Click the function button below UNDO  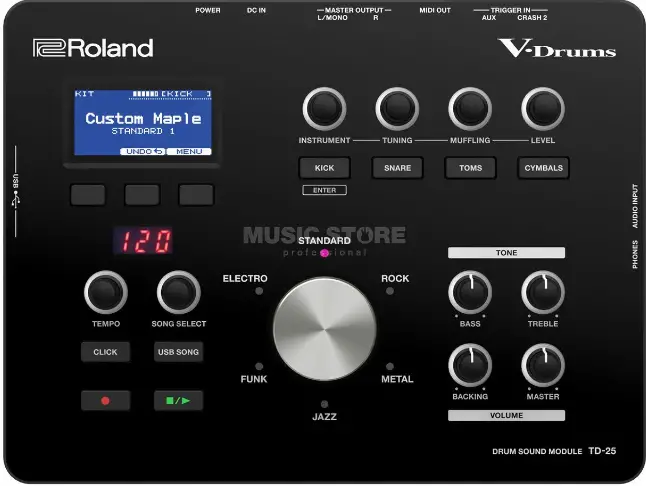click(142, 194)
